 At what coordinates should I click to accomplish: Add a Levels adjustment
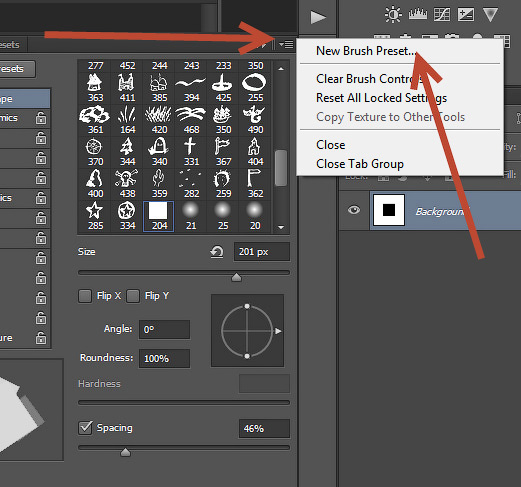(x=418, y=14)
